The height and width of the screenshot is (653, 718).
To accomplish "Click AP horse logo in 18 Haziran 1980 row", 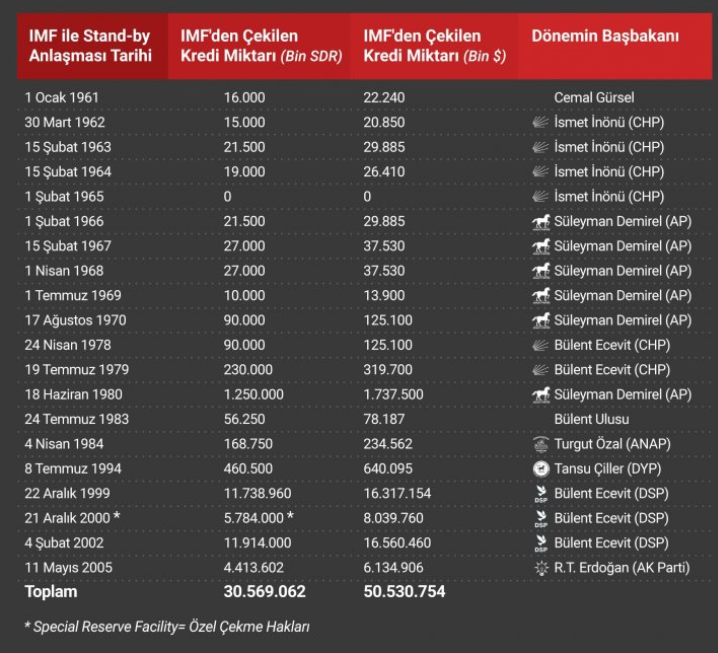I will pyautogui.click(x=540, y=394).
